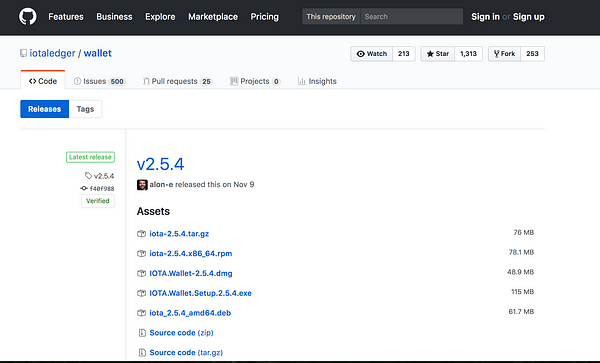Open the v2.5.4 tag link in sidebar
Image resolution: width=600 pixels, height=363 pixels.
[x=104, y=176]
